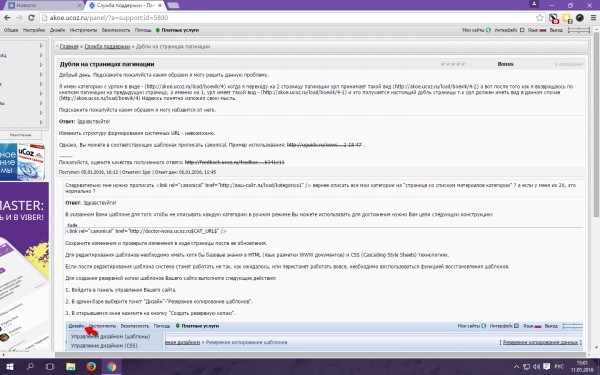Launch Firefox from the taskbar
The height and width of the screenshot is (375, 600).
[x=91, y=367]
